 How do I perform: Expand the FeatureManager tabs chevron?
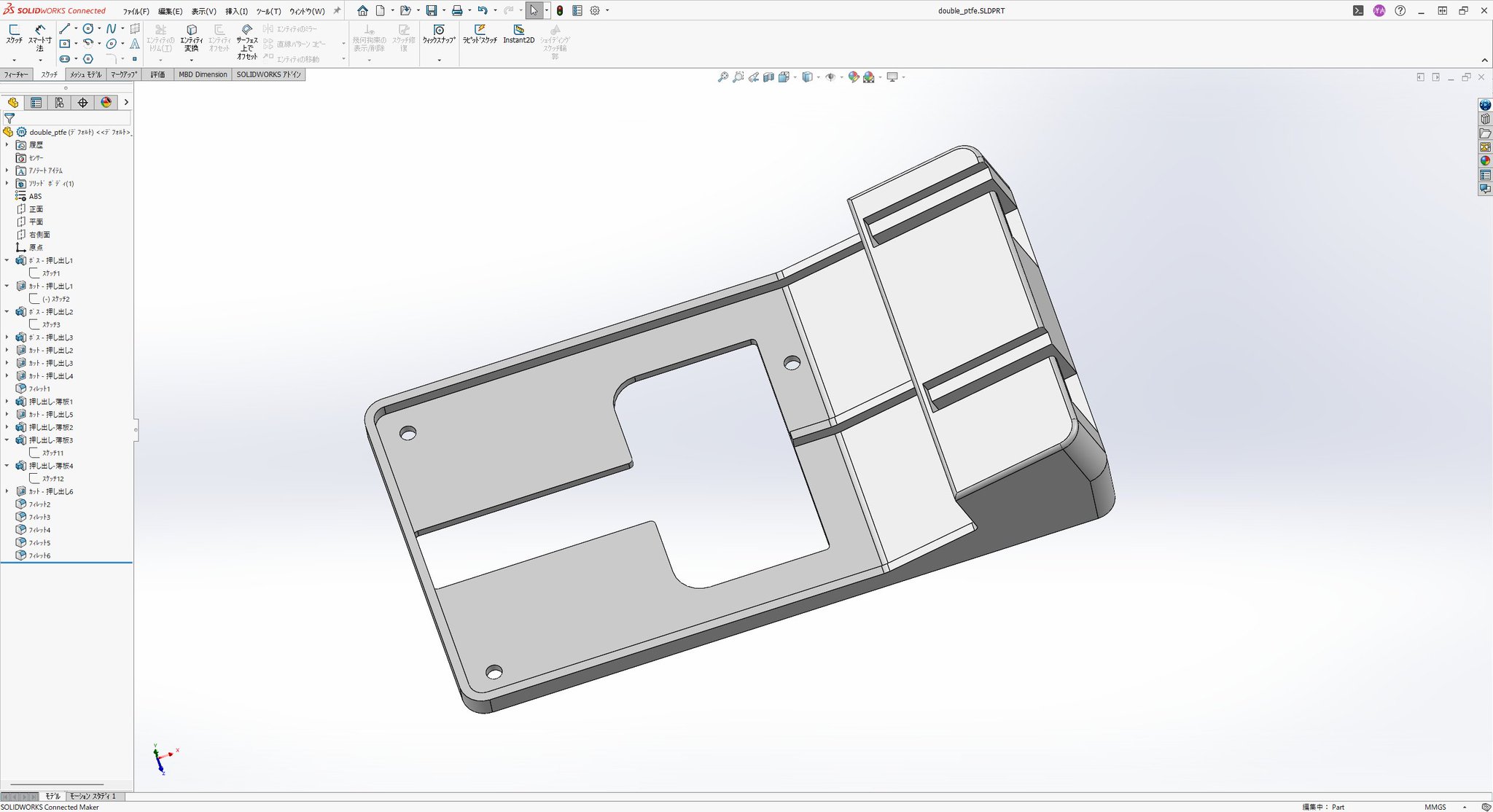click(126, 103)
